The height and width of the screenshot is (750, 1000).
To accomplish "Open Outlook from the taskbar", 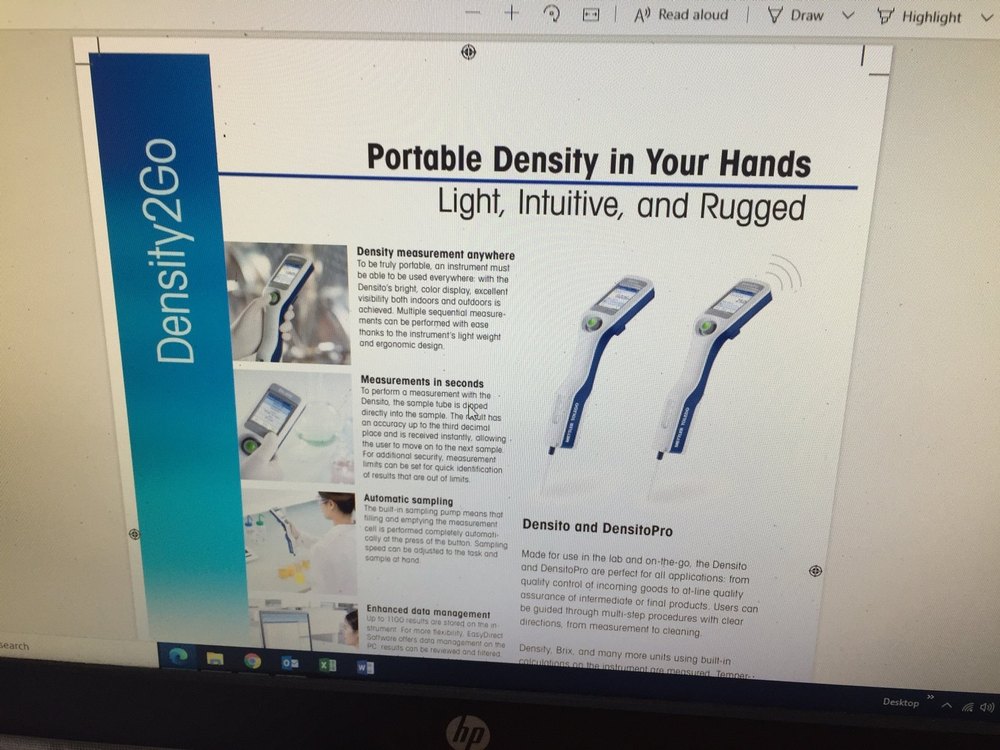I will 290,663.
